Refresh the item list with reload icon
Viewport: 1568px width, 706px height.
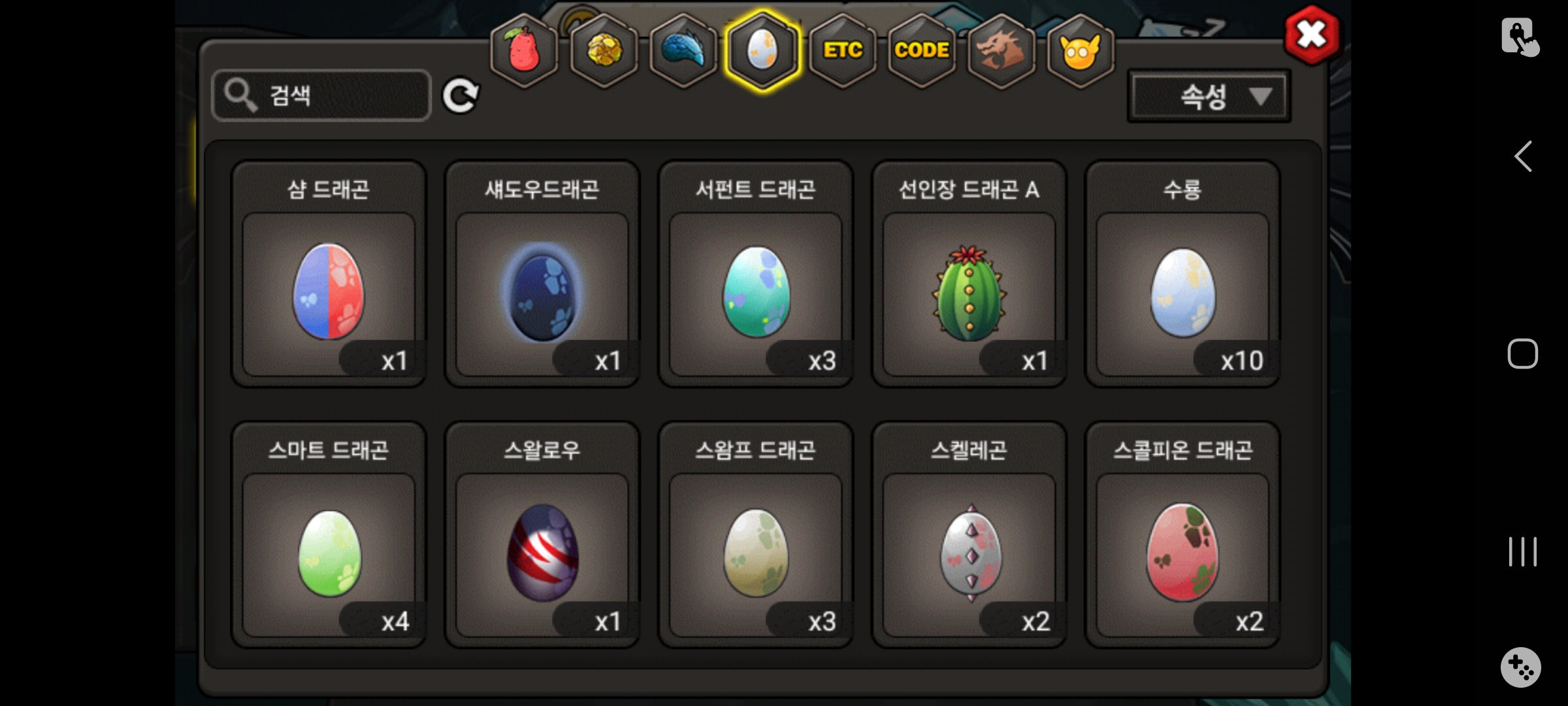(x=461, y=96)
